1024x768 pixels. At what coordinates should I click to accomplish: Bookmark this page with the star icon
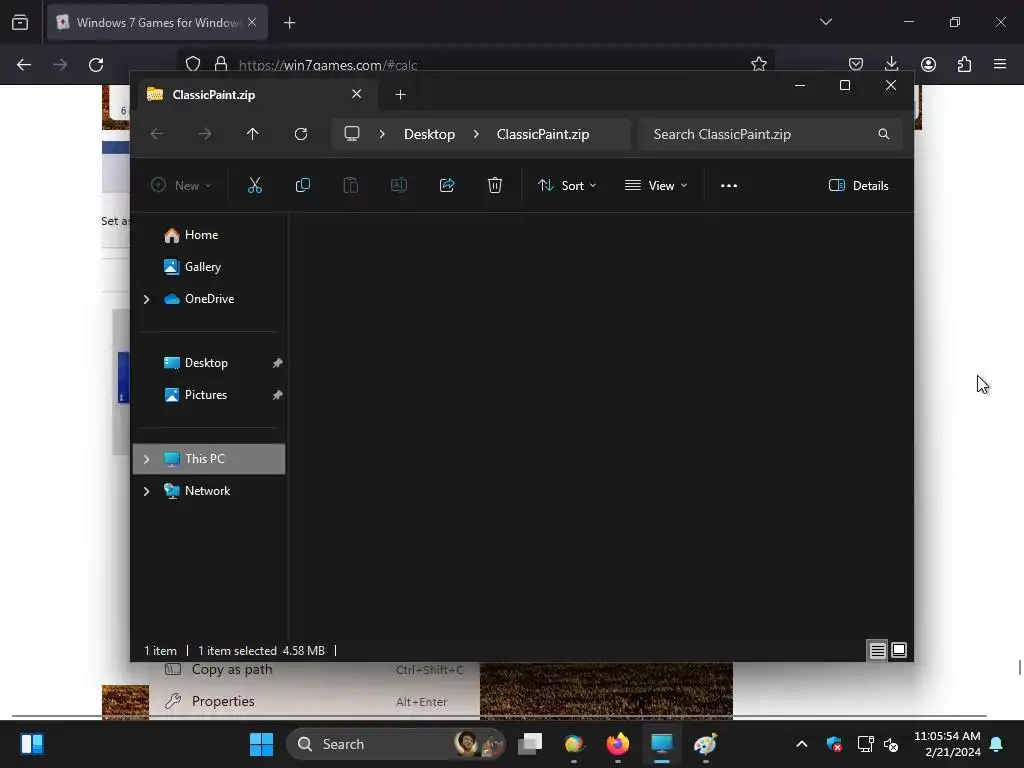(x=759, y=64)
